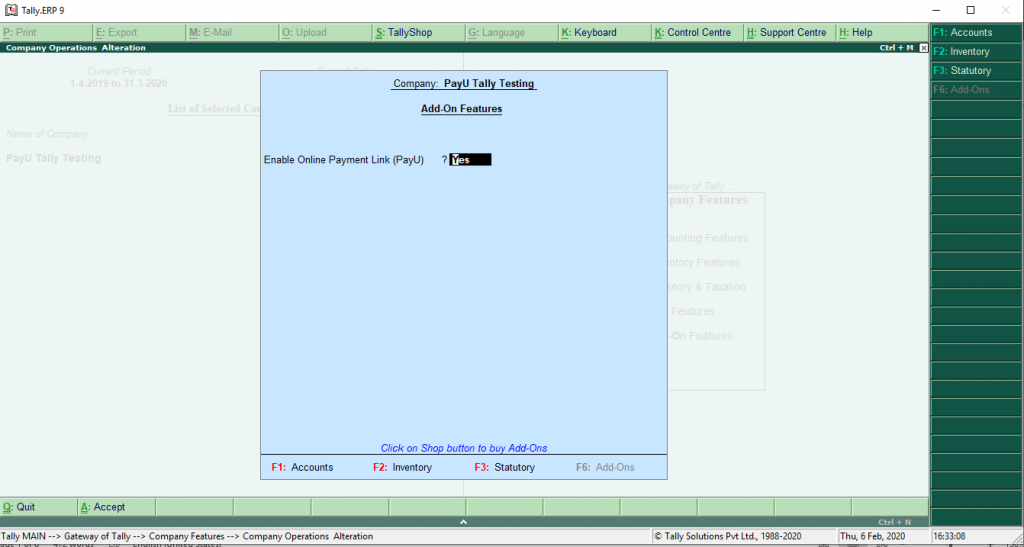Open S: TallyShop
1024x547 pixels.
coord(419,32)
